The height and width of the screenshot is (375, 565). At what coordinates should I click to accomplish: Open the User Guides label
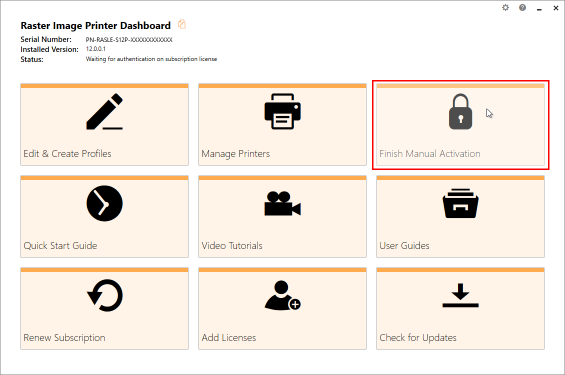(x=404, y=246)
